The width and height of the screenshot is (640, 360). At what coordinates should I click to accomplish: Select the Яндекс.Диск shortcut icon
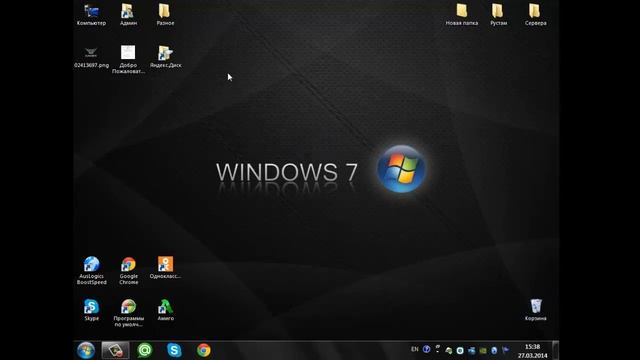(165, 56)
